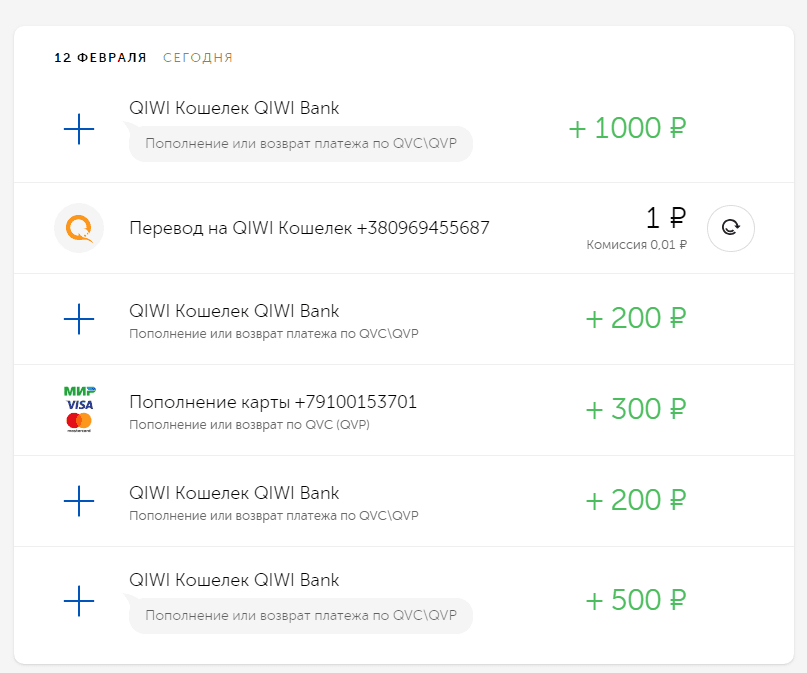Click the comment bubble under the +1000 ₽ entry
The height and width of the screenshot is (673, 807).
[300, 143]
